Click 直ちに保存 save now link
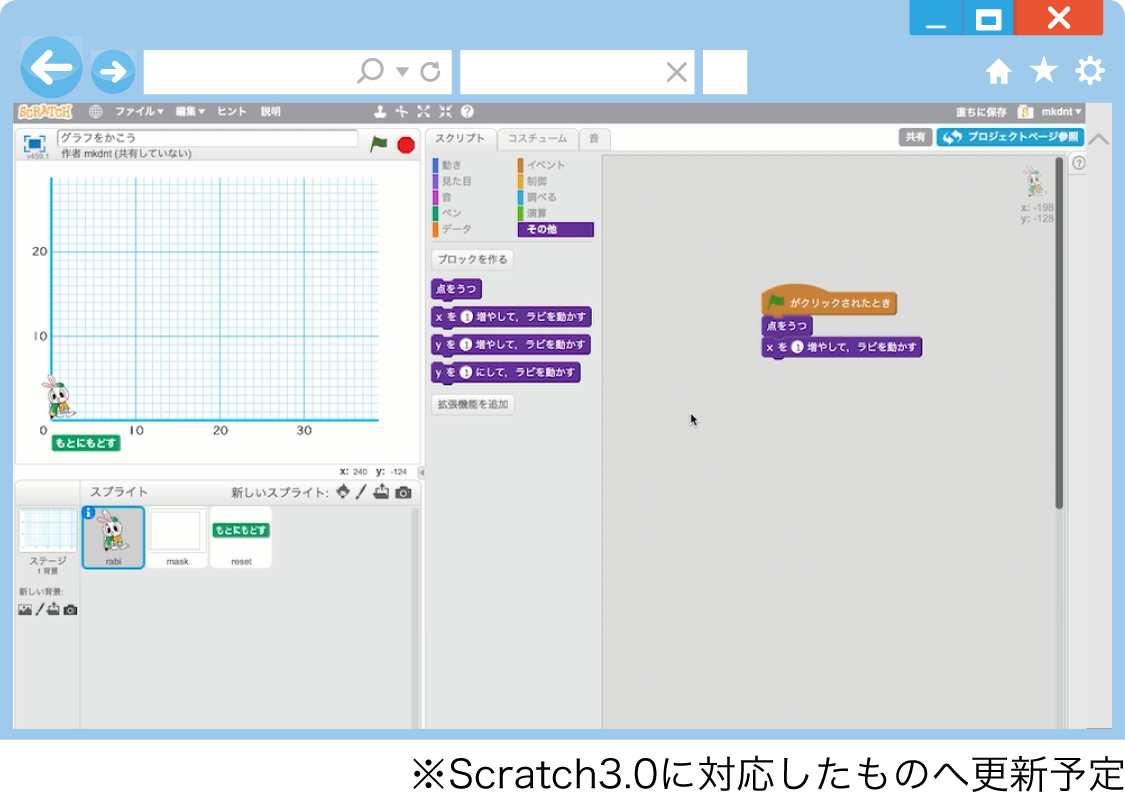1125x794 pixels. (x=981, y=112)
